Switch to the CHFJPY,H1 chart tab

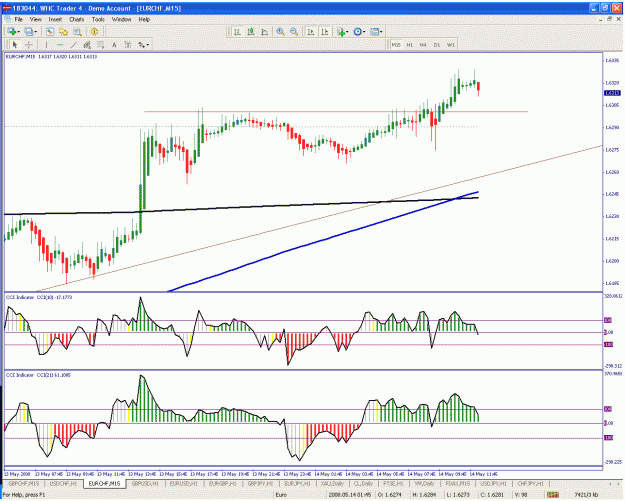click(530, 483)
